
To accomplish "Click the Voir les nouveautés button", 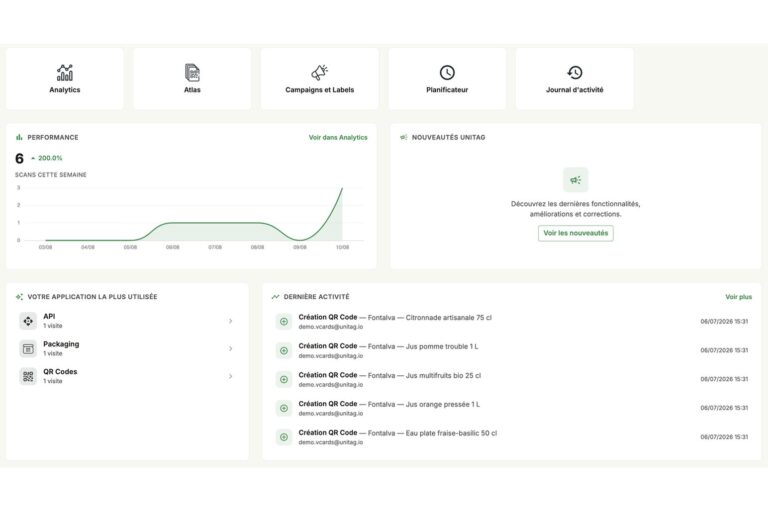I will [x=576, y=233].
